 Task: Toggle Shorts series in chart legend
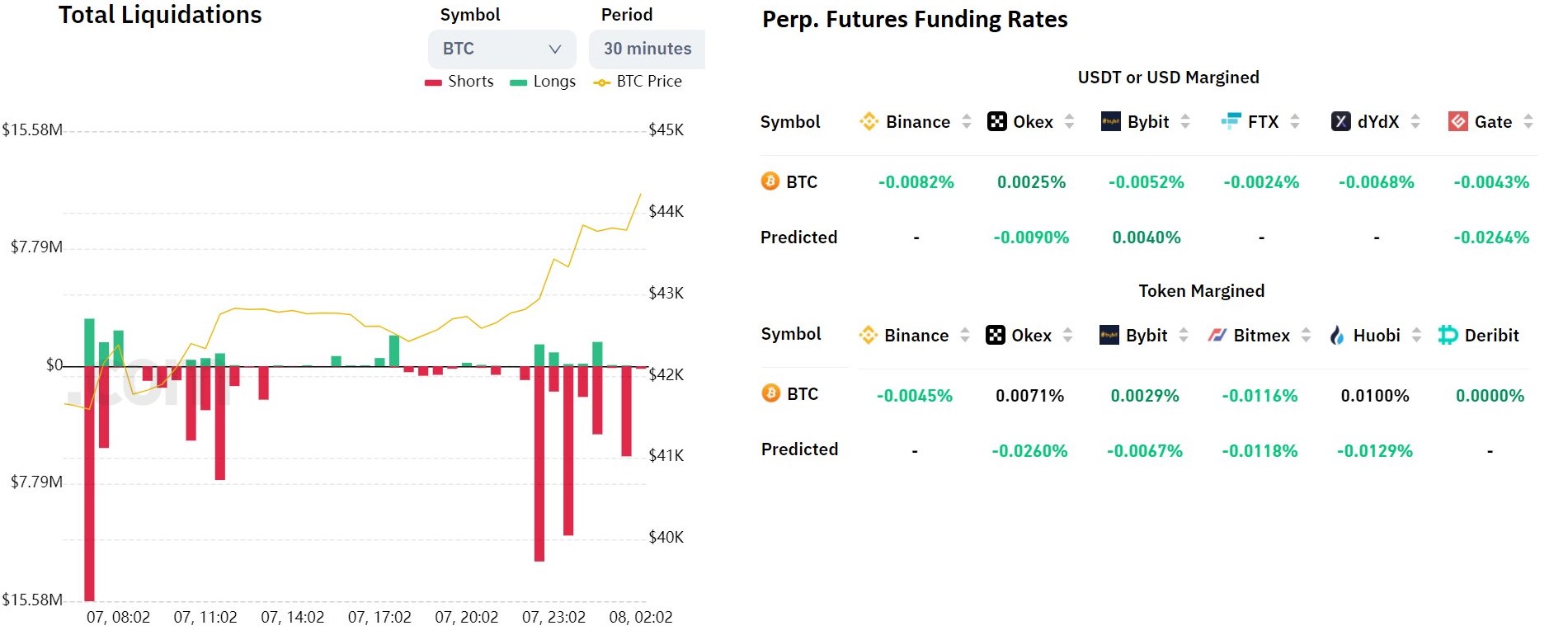coord(459,82)
